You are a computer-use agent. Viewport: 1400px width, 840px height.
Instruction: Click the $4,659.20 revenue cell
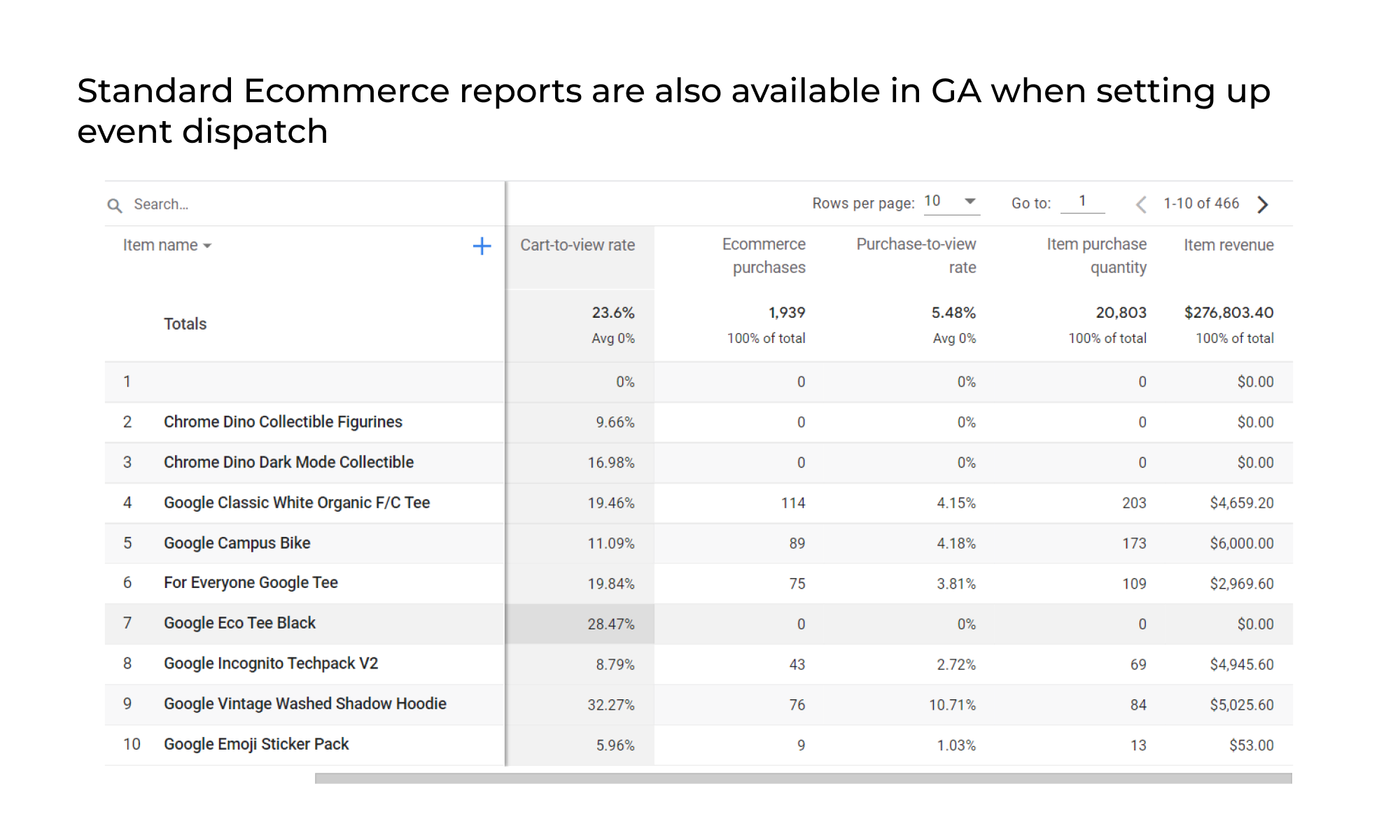pyautogui.click(x=1242, y=503)
